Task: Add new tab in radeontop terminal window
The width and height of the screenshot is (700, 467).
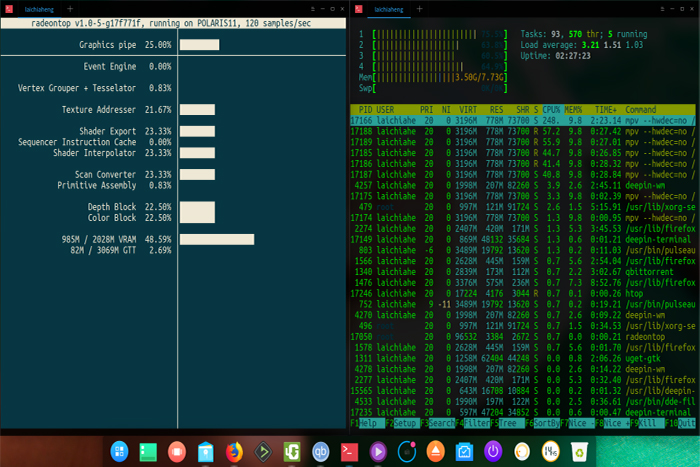Action: coord(70,9)
